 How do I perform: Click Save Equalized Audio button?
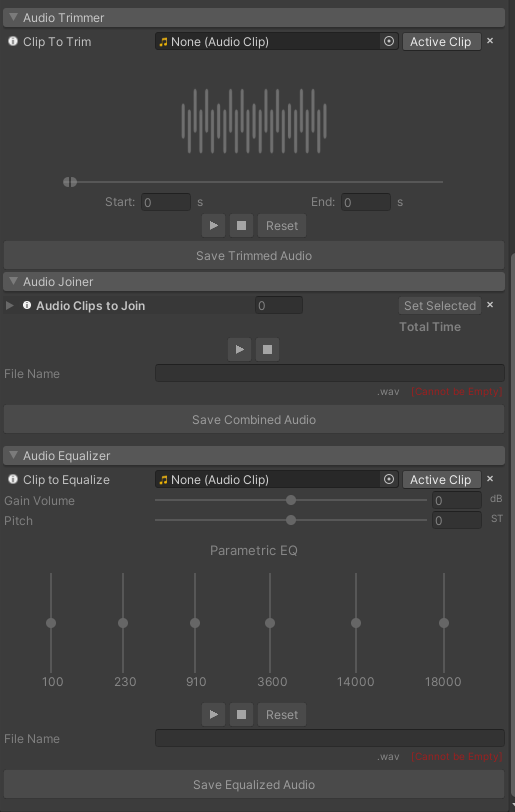coord(254,785)
